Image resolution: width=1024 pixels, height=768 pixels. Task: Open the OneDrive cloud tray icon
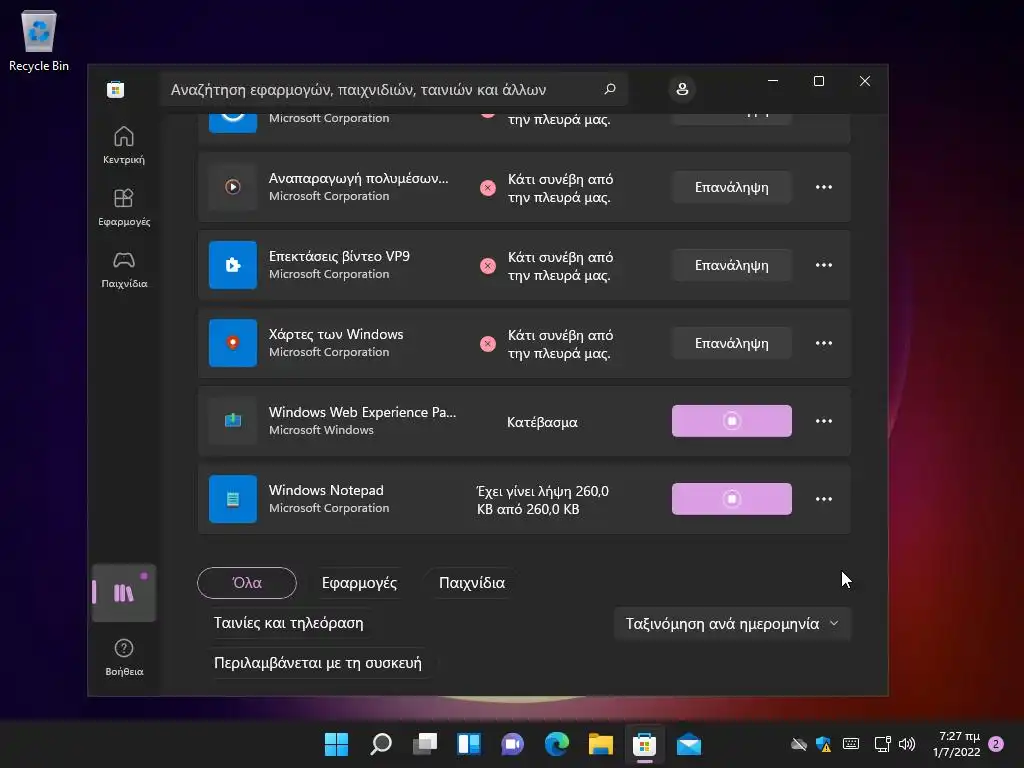798,744
